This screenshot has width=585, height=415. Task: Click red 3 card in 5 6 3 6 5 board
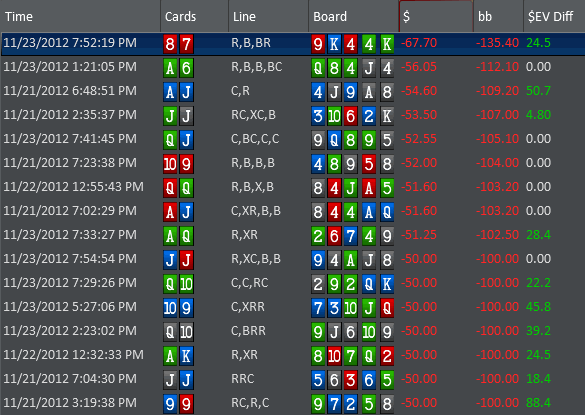tap(350, 380)
